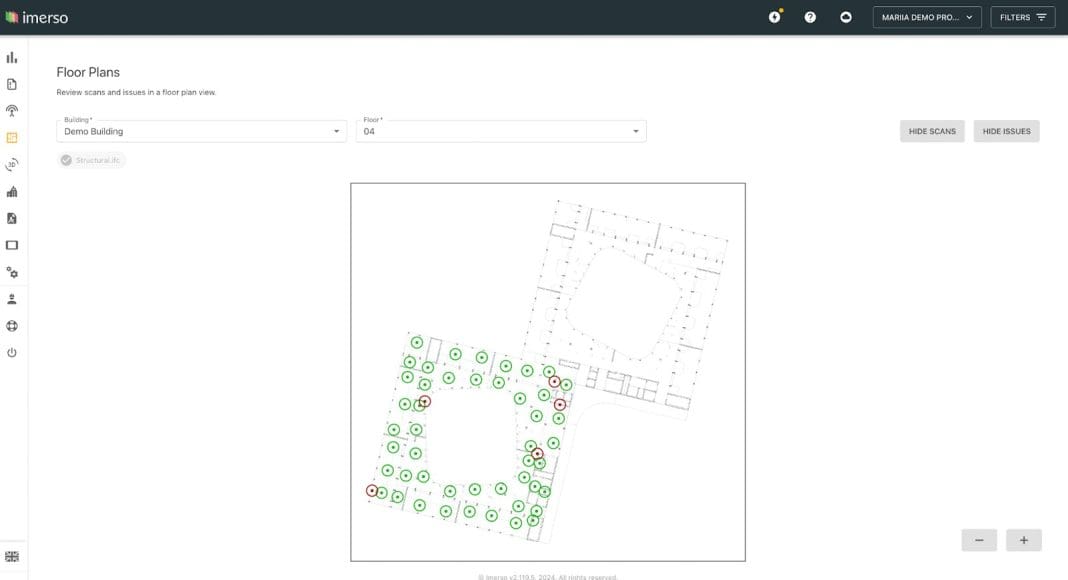Image resolution: width=1068 pixels, height=580 pixels.
Task: Open the bar chart dashboard icon in sidebar
Action: click(12, 58)
